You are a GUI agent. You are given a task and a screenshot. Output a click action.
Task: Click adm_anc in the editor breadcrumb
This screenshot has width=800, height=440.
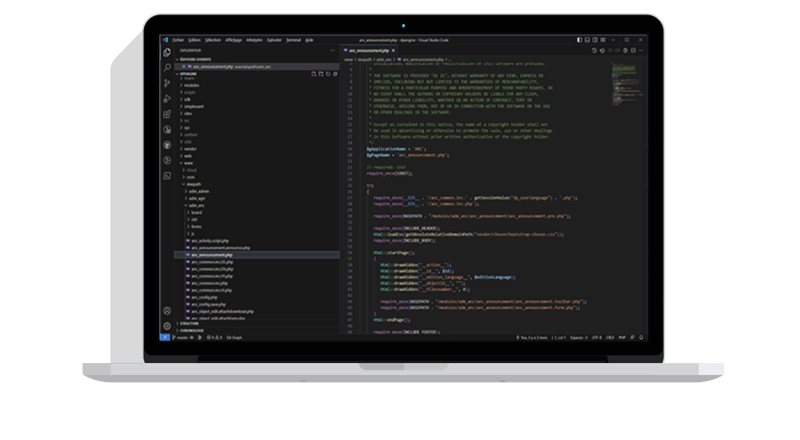pos(384,60)
